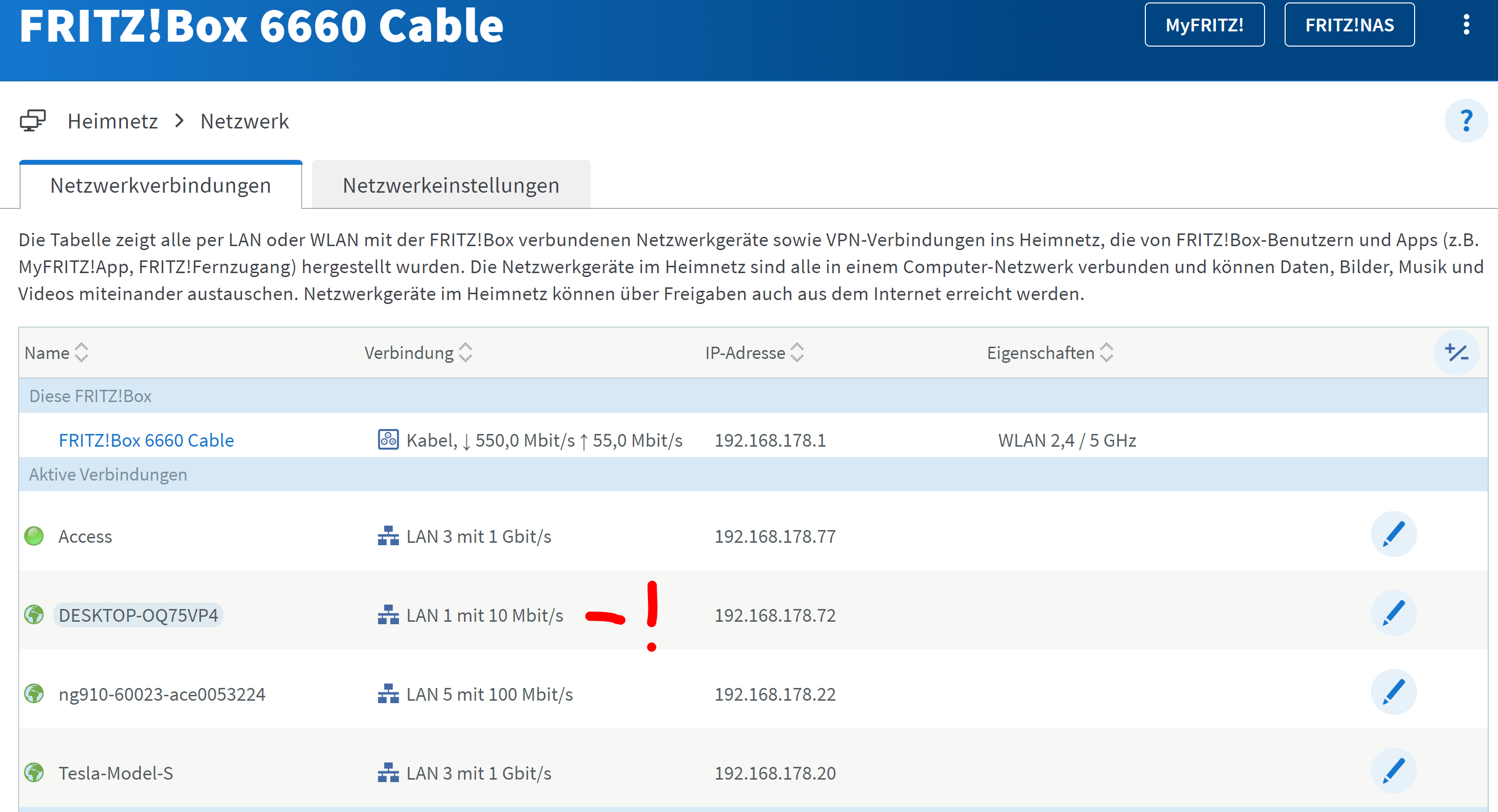
Task: Open the help question mark icon
Action: (x=1466, y=121)
